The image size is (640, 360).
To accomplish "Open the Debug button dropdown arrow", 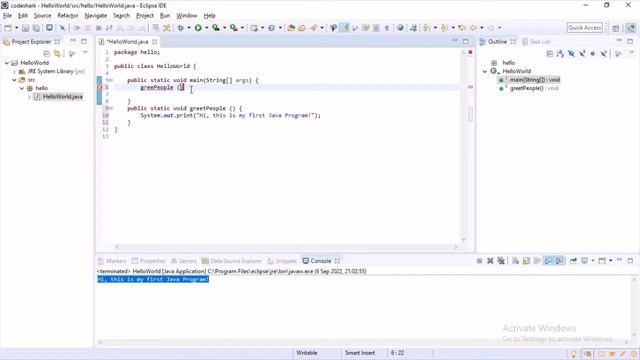I will click(189, 28).
